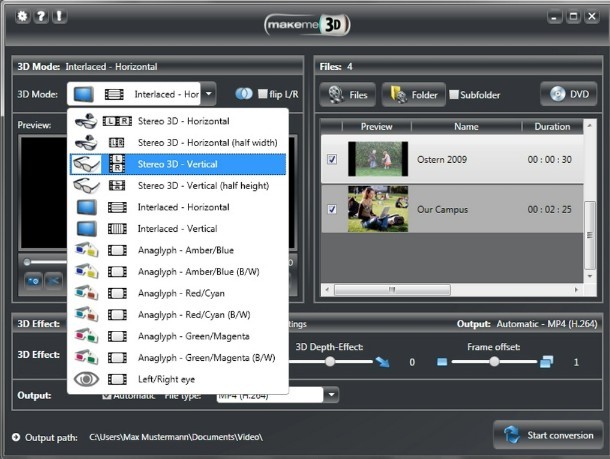Toggle the flip L/R checkbox
This screenshot has height=459, width=610.
[263, 94]
